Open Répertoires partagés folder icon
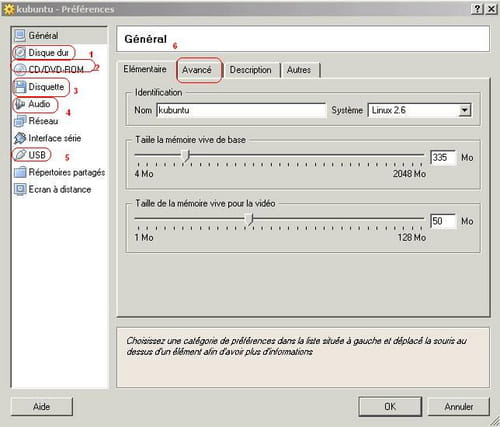 pyautogui.click(x=20, y=172)
